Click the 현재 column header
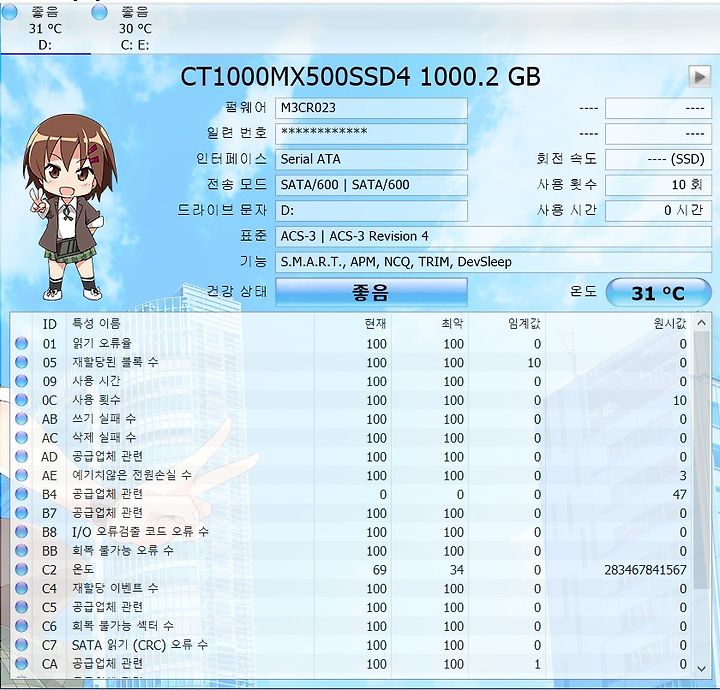Viewport: 720px width, 690px height. point(353,324)
